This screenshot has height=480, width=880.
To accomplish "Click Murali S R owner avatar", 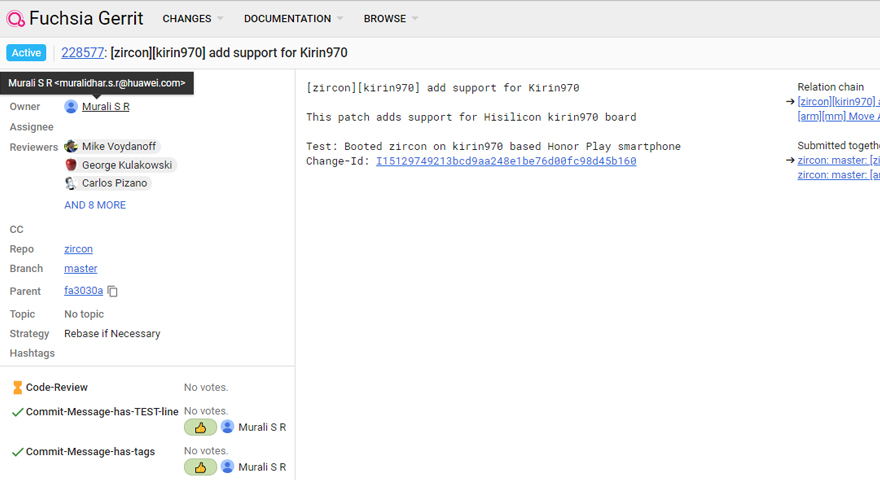I will 71,107.
